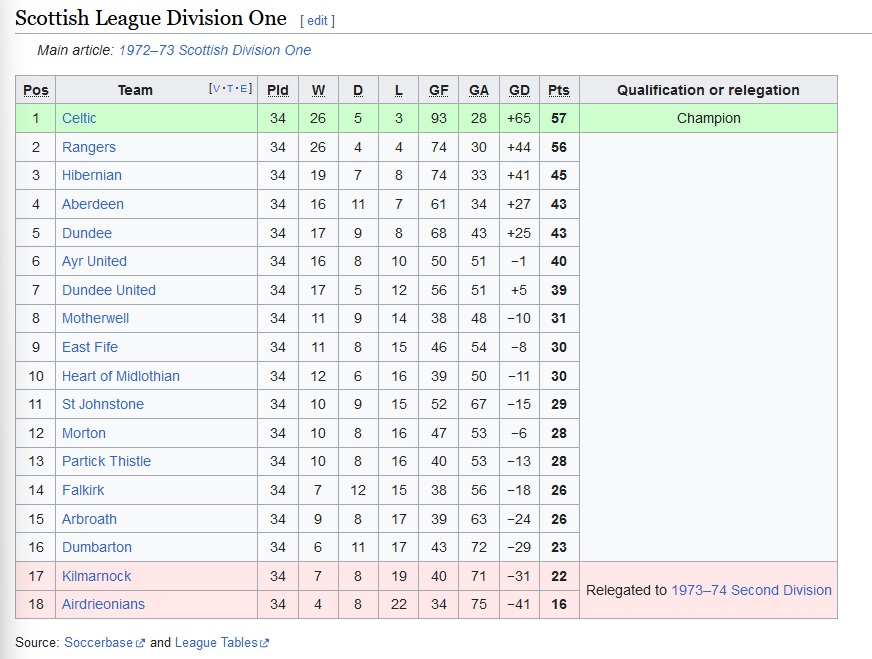This screenshot has width=872, height=659.
Task: Click the Pts column header
Action: click(558, 90)
